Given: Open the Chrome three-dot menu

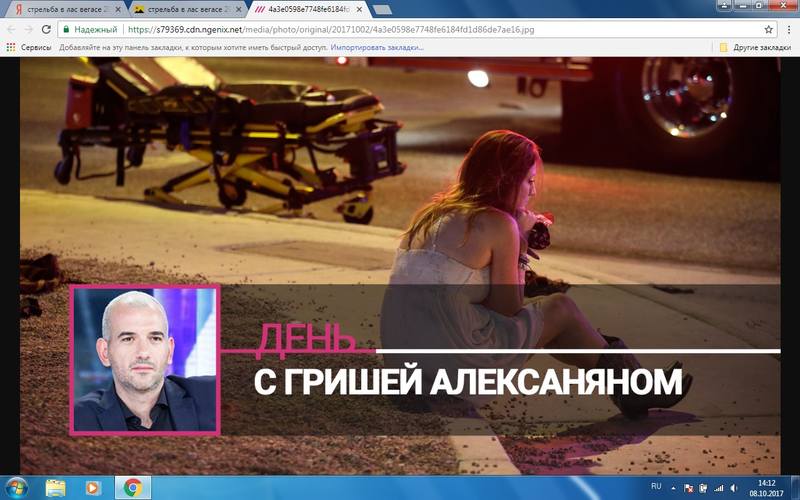Looking at the screenshot, I should pos(789,30).
